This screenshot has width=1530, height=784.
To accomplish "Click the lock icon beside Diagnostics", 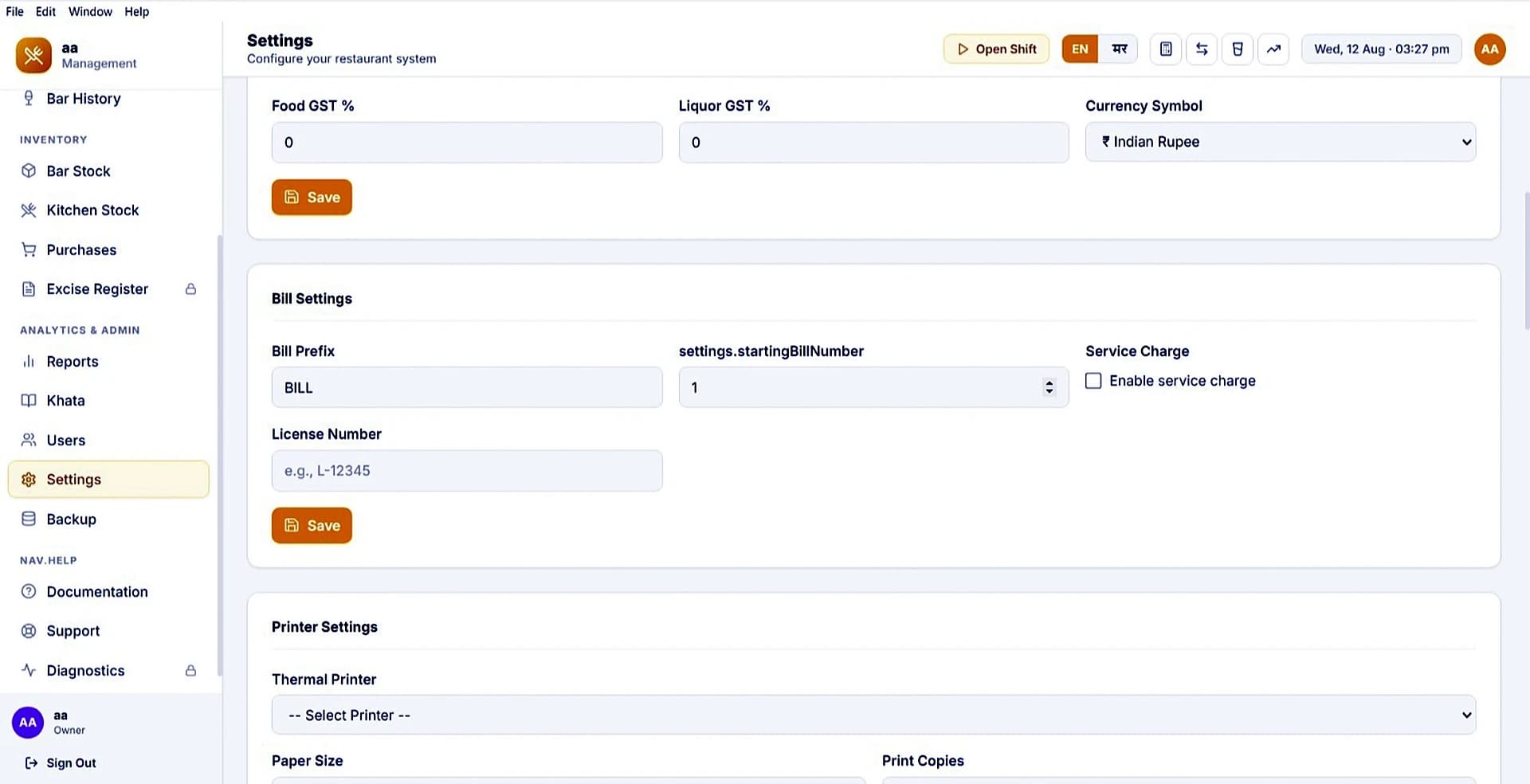I will point(190,670).
